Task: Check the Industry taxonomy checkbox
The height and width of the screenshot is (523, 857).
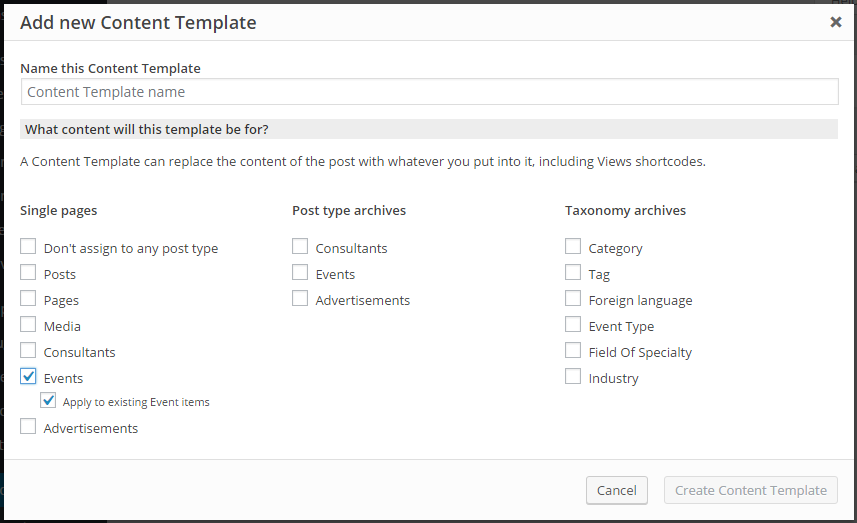Action: click(573, 377)
